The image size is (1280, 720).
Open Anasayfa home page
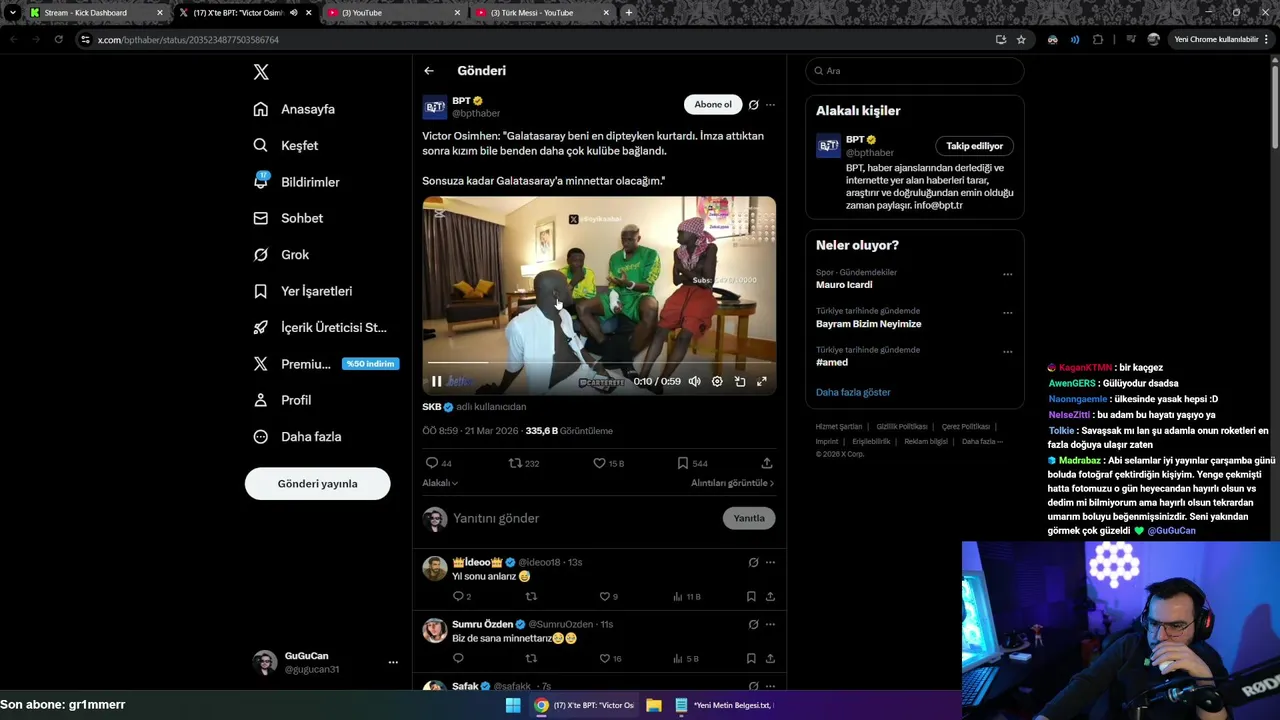[294, 109]
